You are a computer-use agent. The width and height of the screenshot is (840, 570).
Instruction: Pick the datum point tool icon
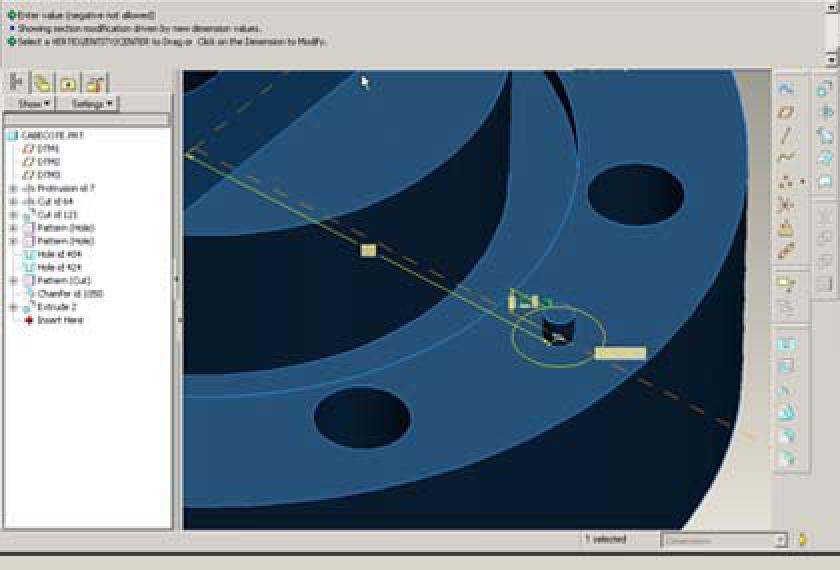(786, 181)
